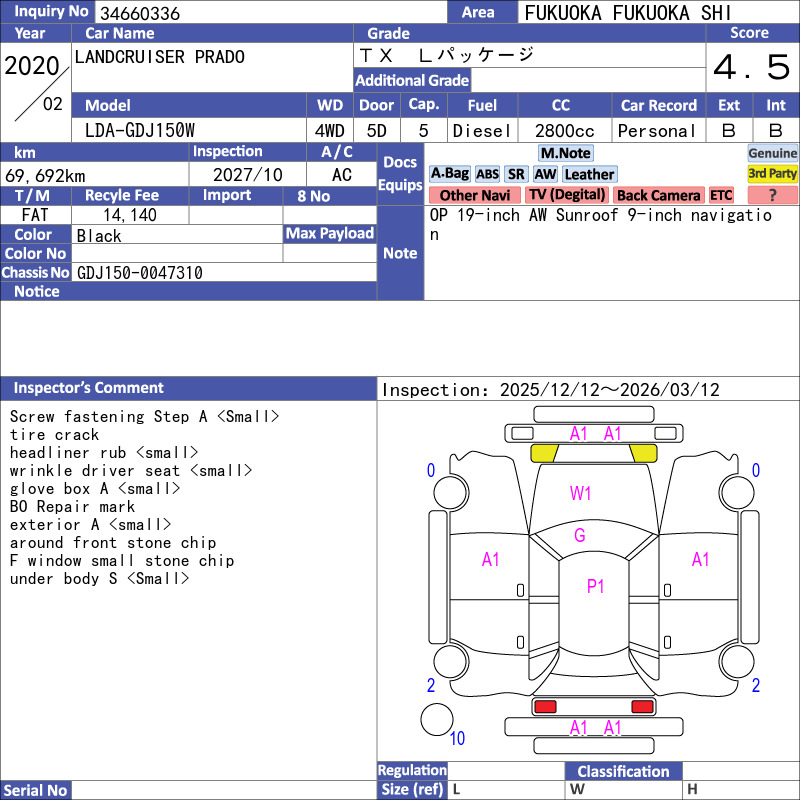800x800 pixels.
Task: Click the Other Navi equipment tag
Action: (x=475, y=195)
